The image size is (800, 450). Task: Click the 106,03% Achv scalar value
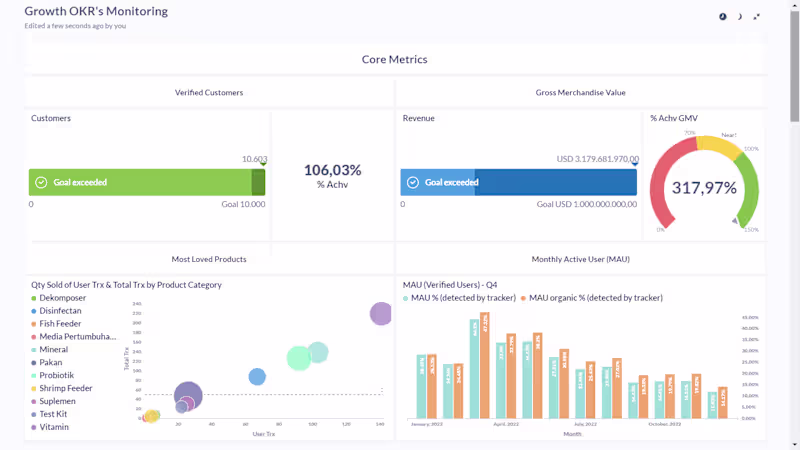click(333, 170)
